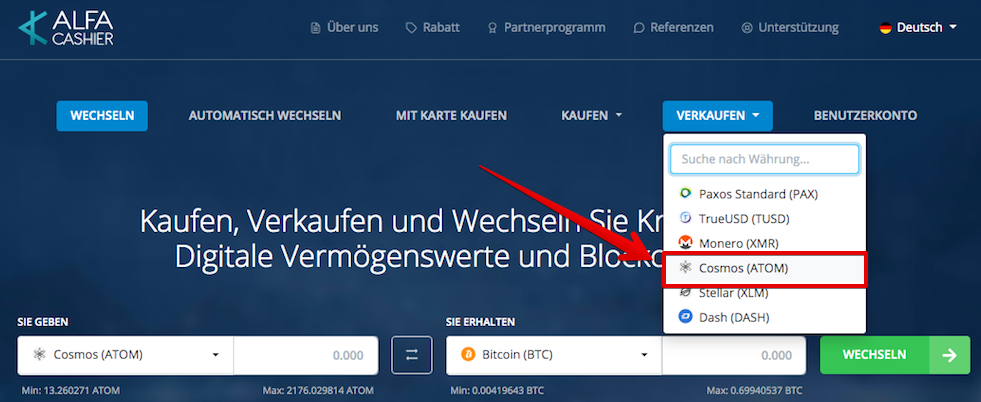
Task: Open the Sie Erhalten Bitcoin currency selector
Action: (x=554, y=355)
